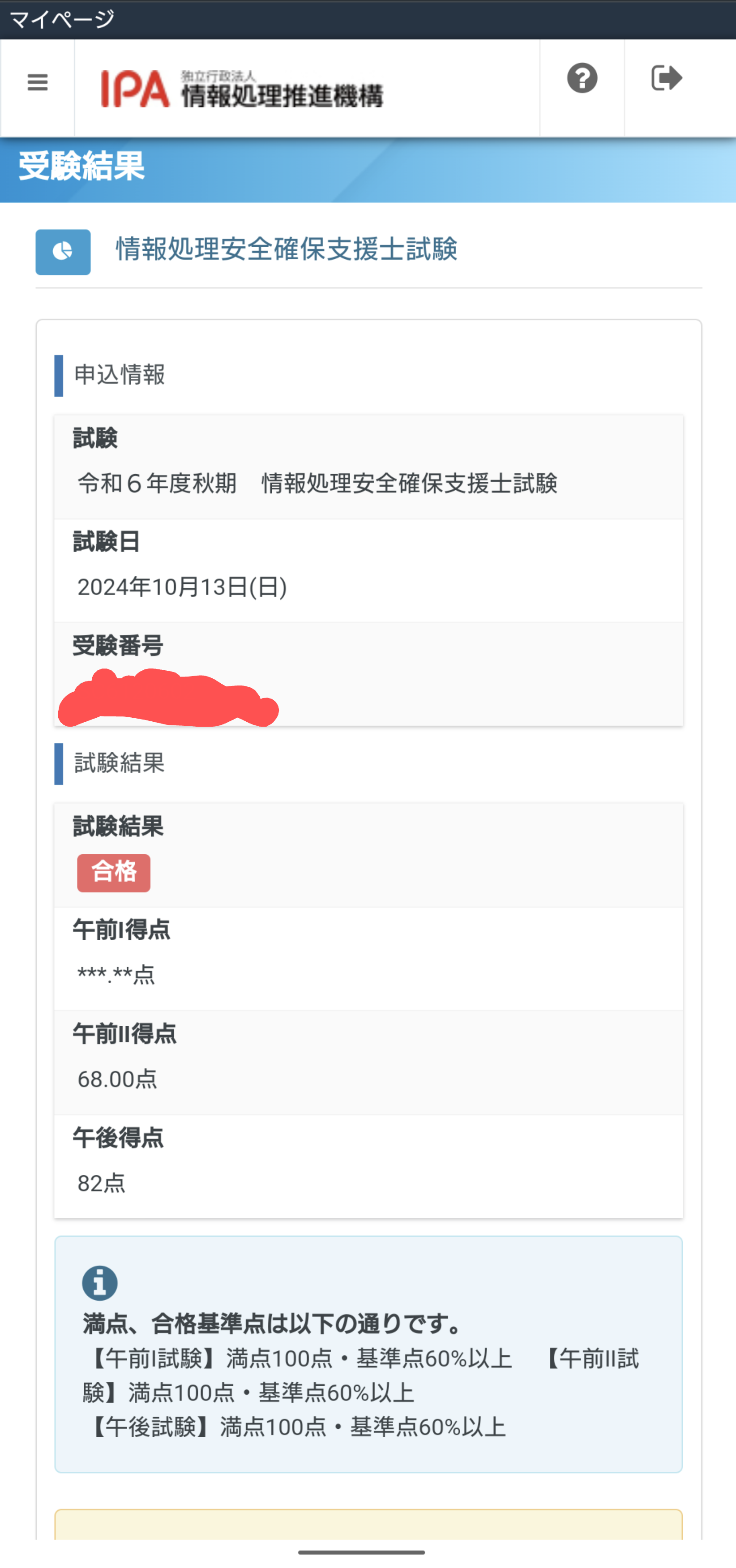
Task: Click the info circle icon in blue notice
Action: click(100, 1283)
